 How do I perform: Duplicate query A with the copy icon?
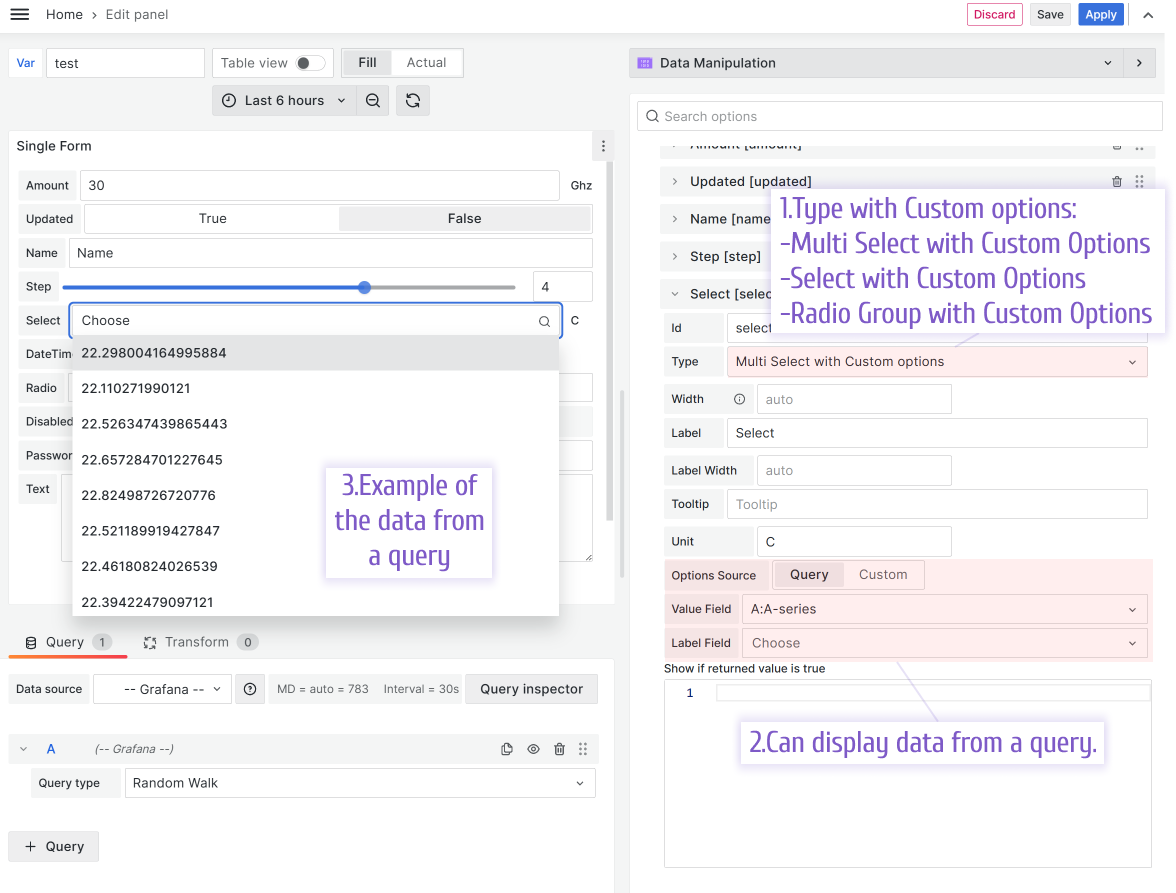pos(506,748)
